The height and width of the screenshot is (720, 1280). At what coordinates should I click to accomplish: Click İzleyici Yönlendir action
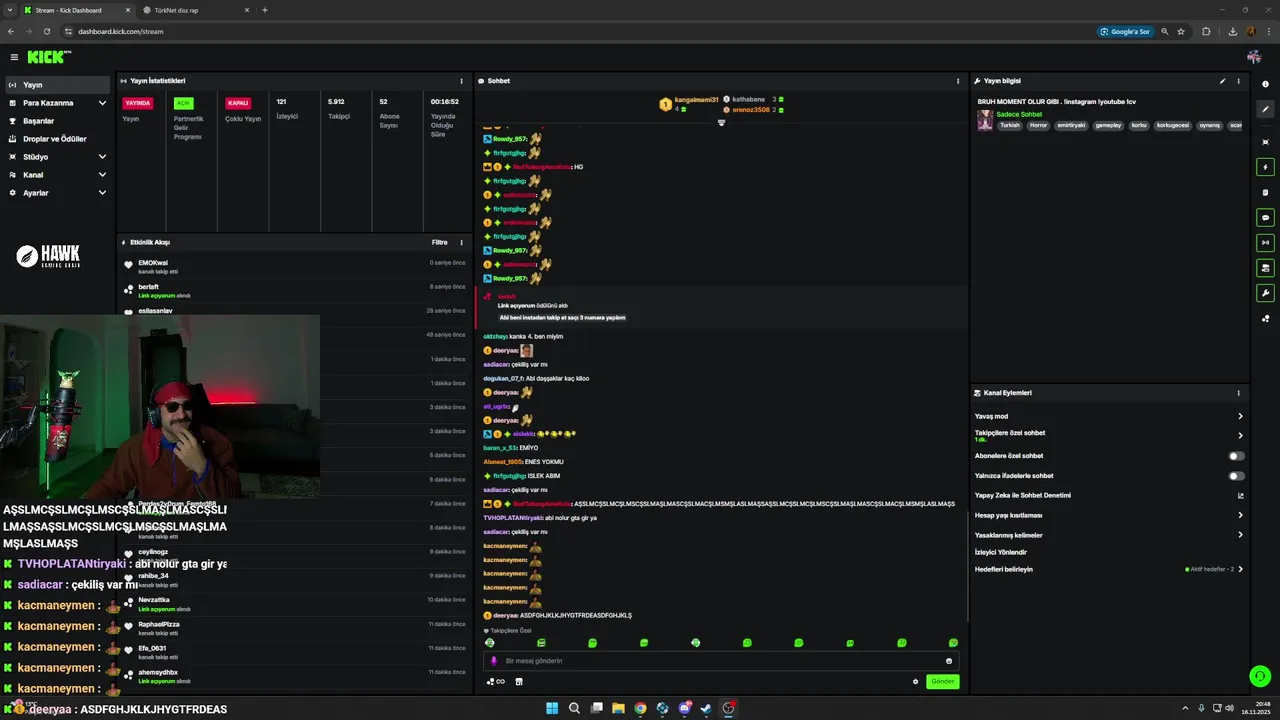point(1001,552)
